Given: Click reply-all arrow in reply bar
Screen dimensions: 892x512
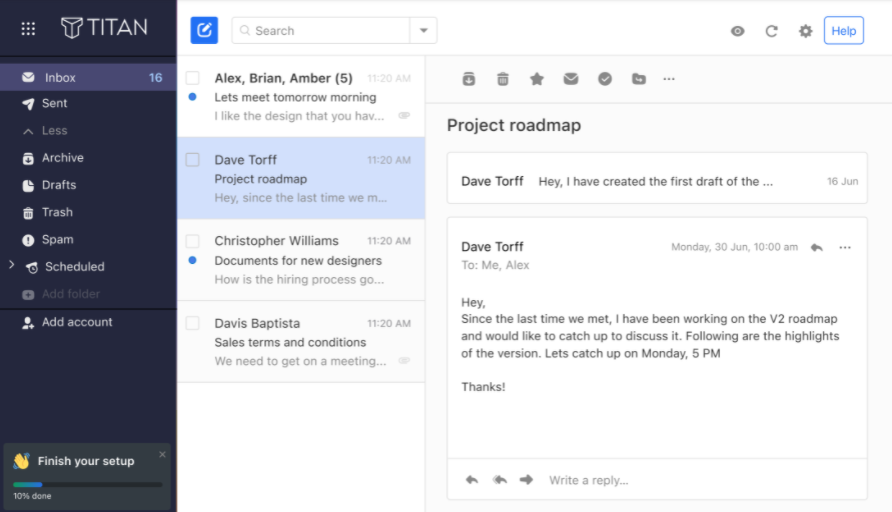Looking at the screenshot, I should (499, 480).
